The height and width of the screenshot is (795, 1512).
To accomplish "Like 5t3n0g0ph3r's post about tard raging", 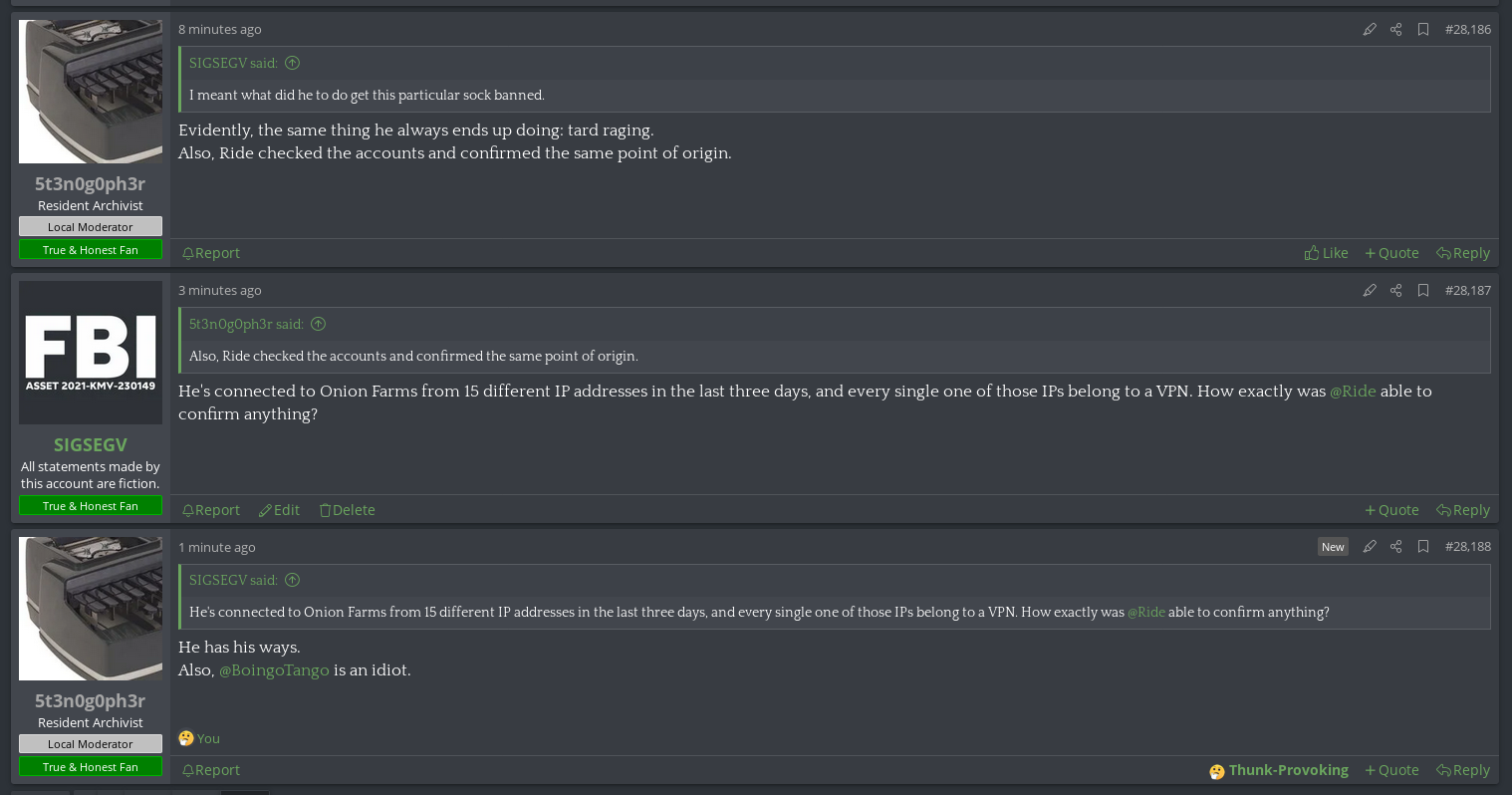I will tap(1326, 253).
